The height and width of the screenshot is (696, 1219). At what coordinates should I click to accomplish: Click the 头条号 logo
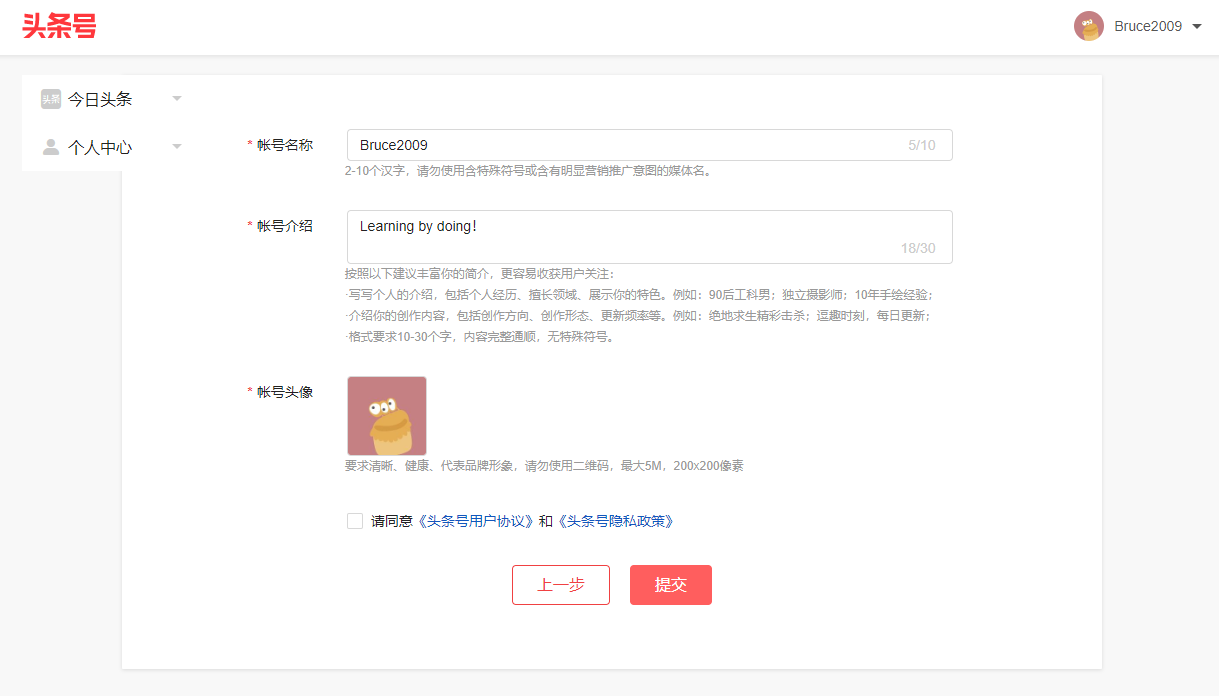59,27
